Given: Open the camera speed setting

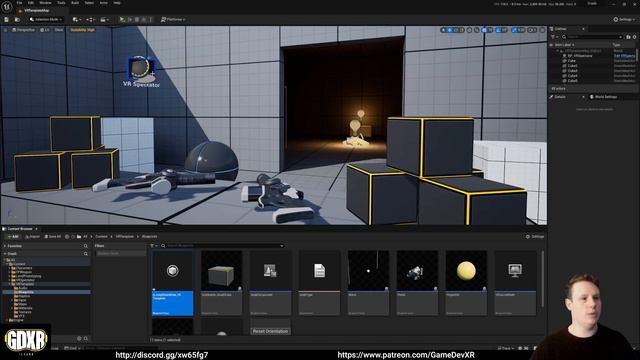Looking at the screenshot, I should point(531,30).
